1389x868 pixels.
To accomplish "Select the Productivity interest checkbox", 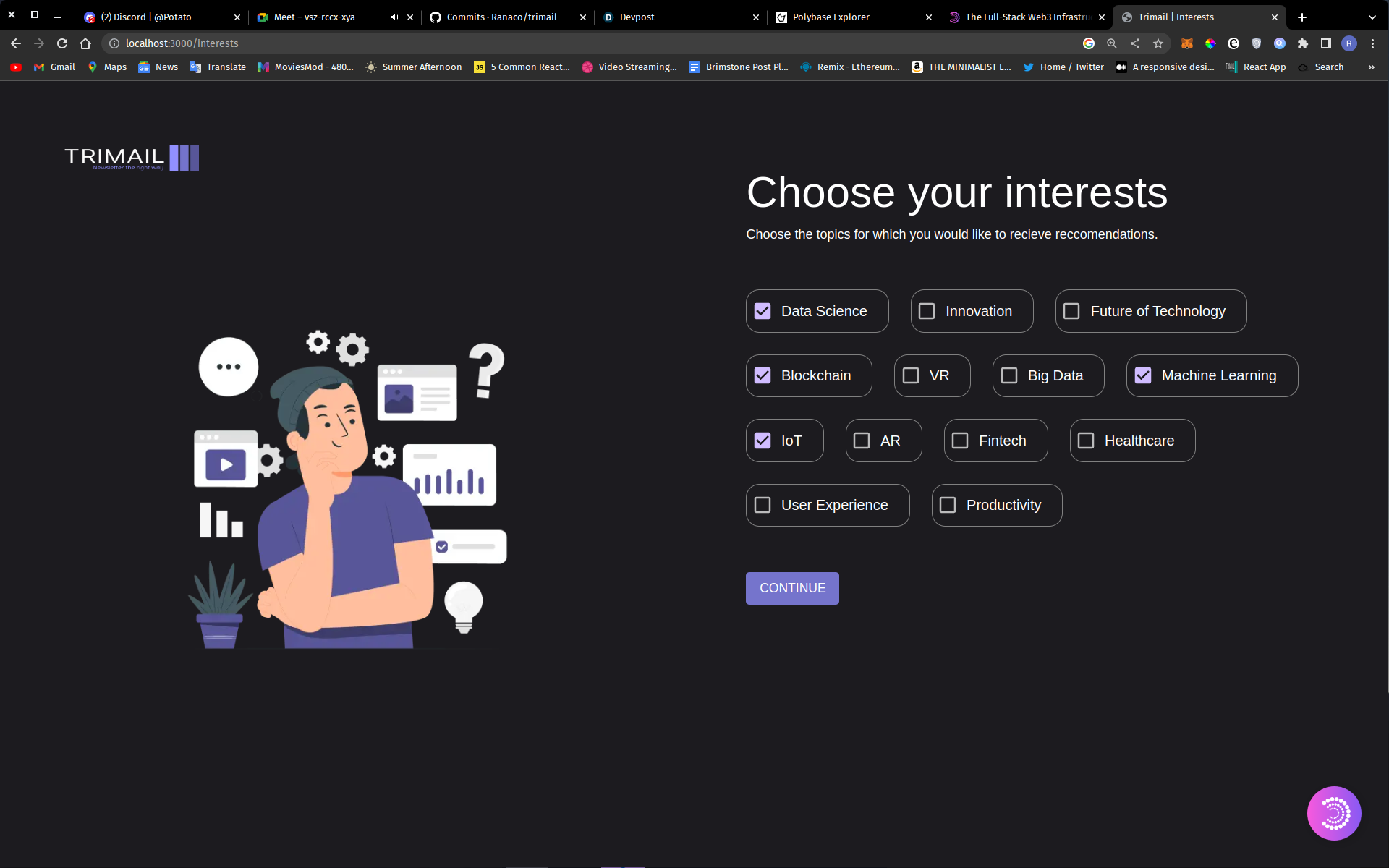I will [x=948, y=505].
